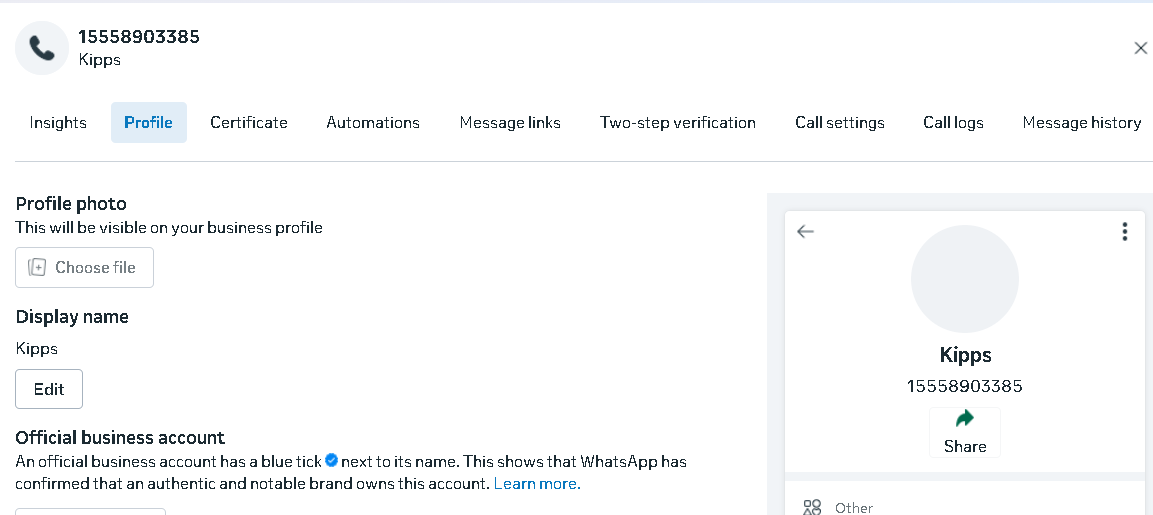Open the Message links tab
The image size is (1153, 515).
[510, 123]
